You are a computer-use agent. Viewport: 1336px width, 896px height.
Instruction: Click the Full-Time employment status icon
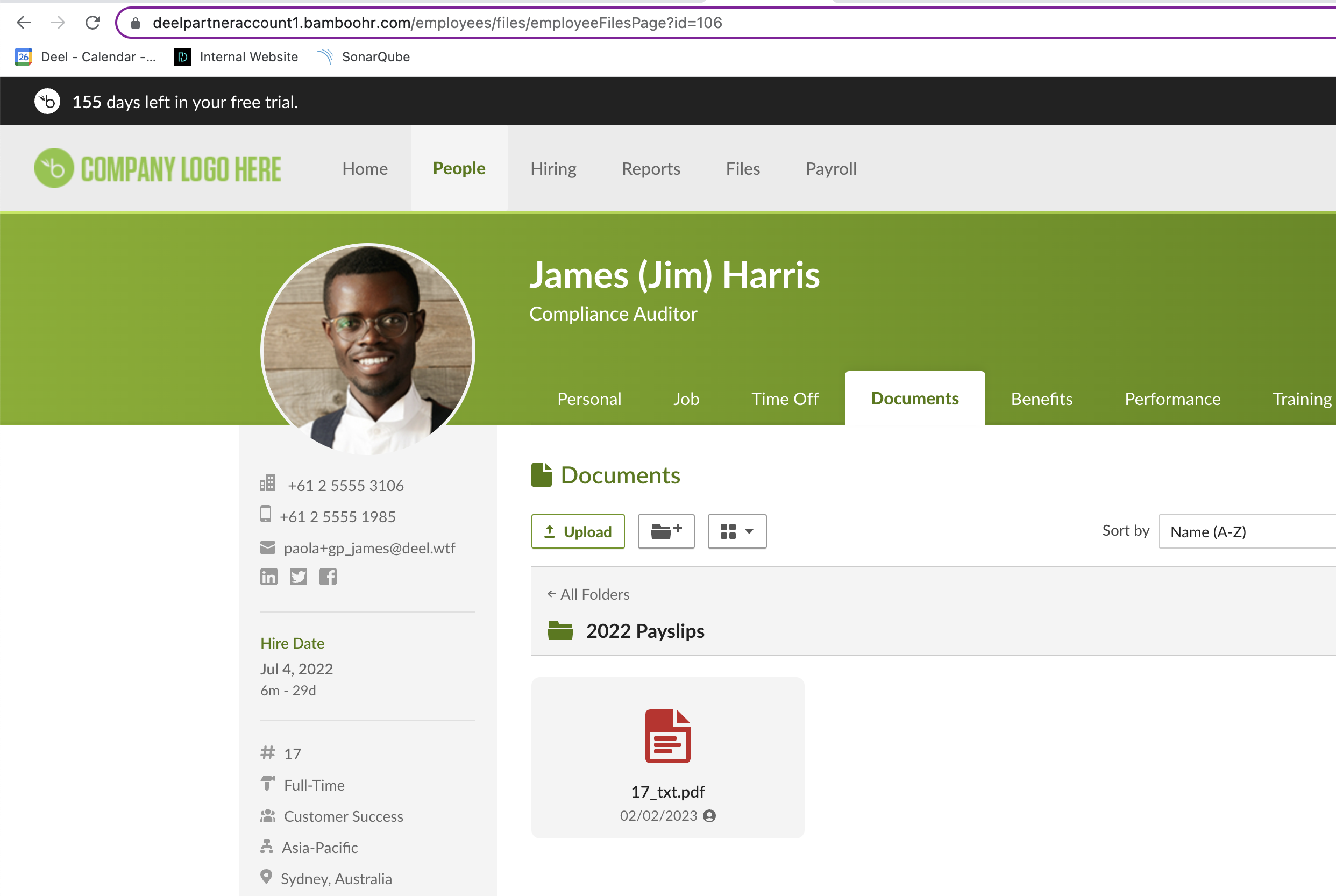click(x=267, y=783)
